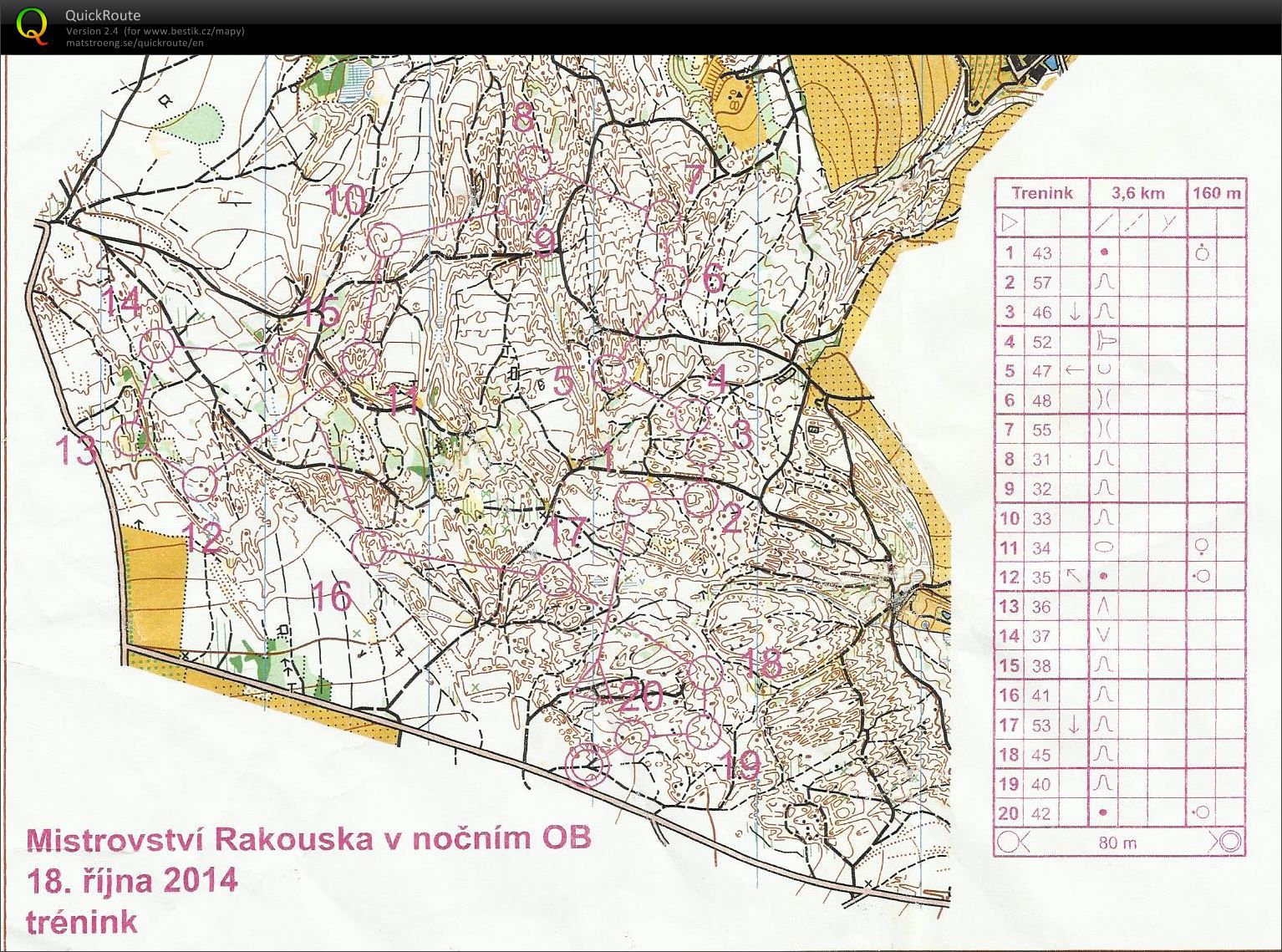This screenshot has height=952, width=1282.
Task: Click the down arrow symbol in row 3
Action: 1076,312
